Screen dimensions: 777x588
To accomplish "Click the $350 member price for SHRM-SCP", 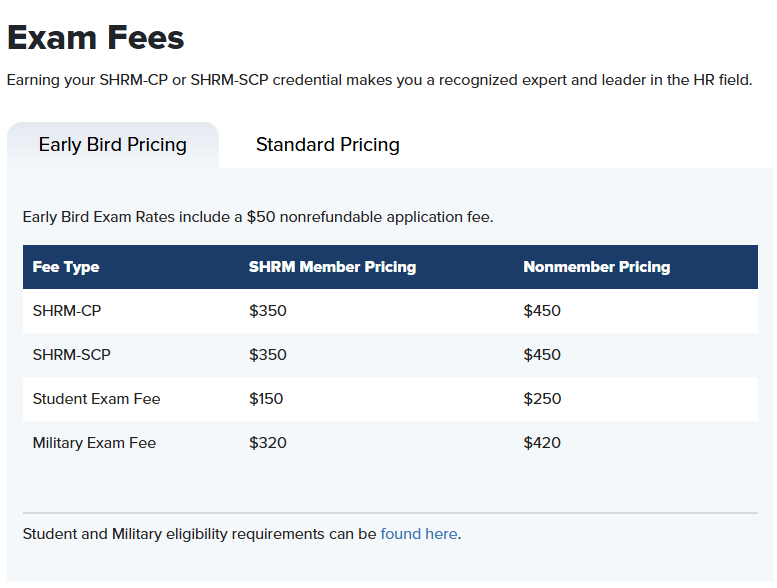I will tap(268, 355).
